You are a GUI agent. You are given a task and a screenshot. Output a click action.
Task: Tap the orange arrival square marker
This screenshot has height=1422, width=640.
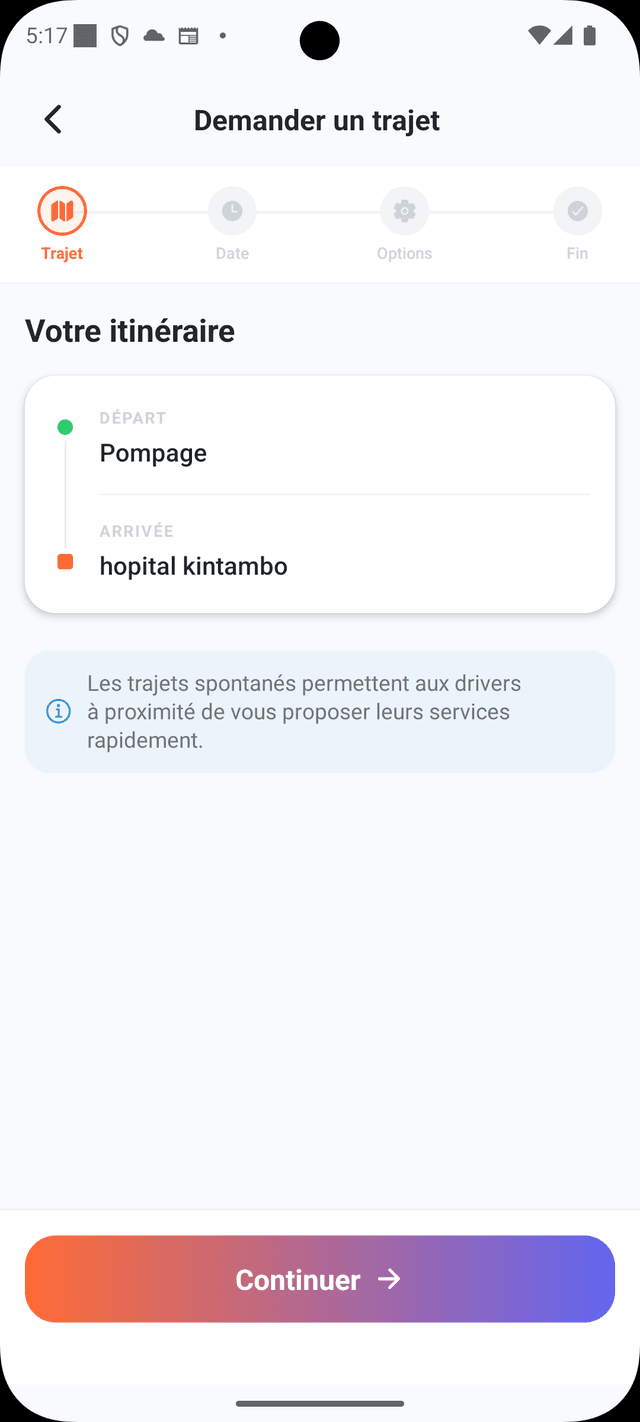[x=65, y=562]
